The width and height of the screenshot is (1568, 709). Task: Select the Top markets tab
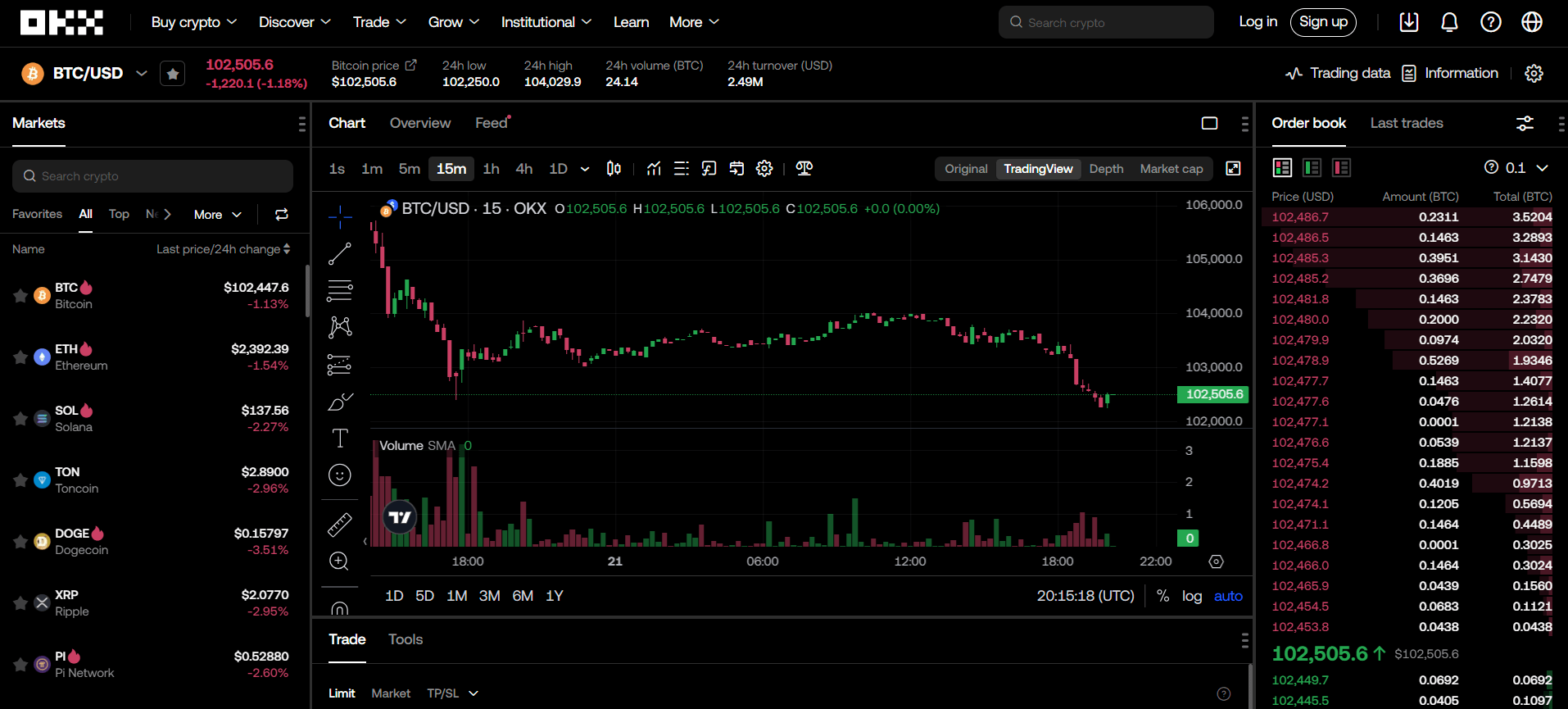[119, 214]
